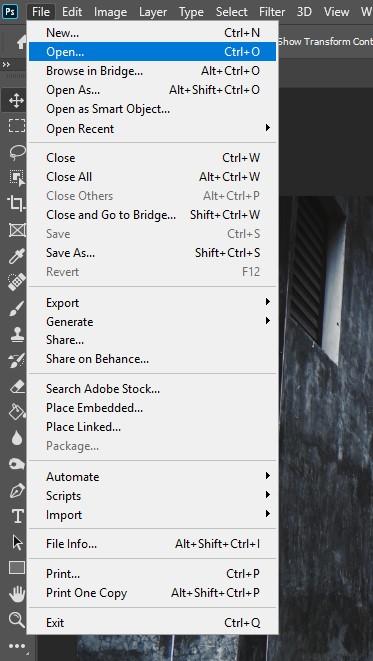Select the Rectangular Marquee tool
Image resolution: width=373 pixels, height=661 pixels.
17,126
